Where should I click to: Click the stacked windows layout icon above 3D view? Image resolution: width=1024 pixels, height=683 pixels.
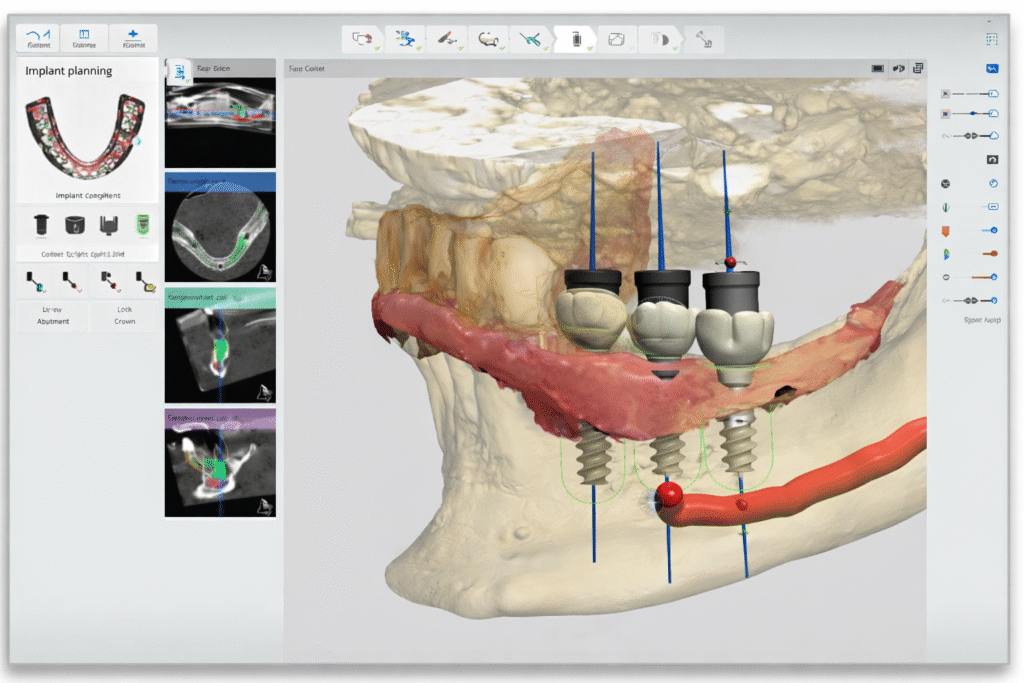(x=918, y=68)
